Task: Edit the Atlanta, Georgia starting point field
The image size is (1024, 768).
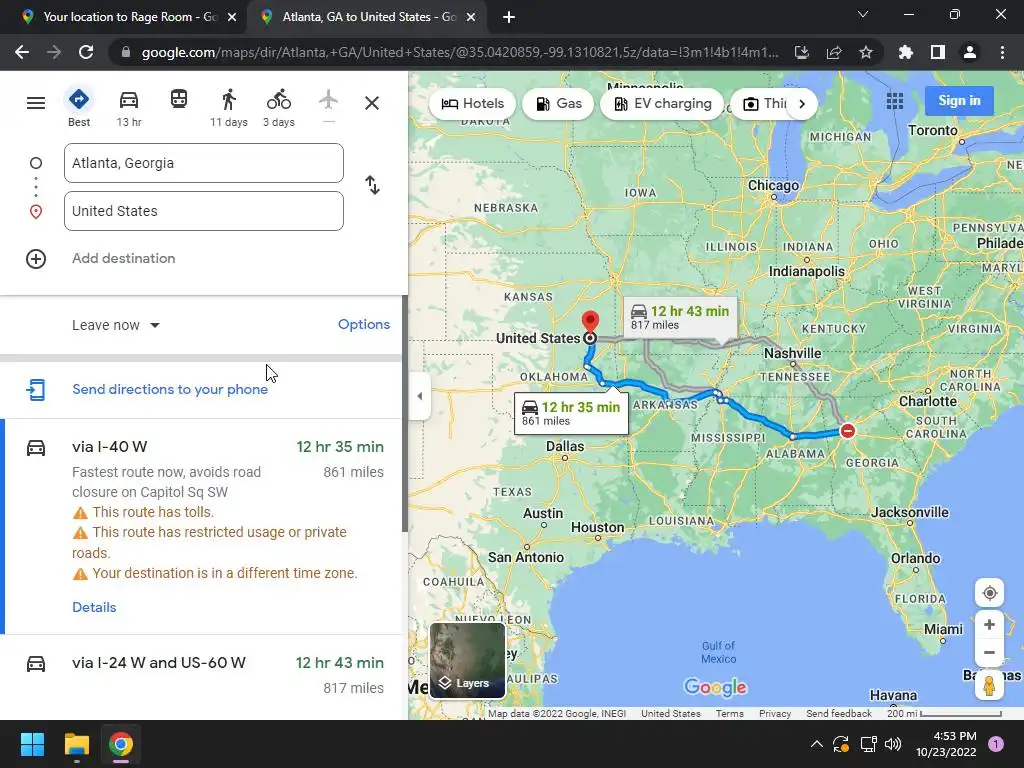Action: [204, 163]
